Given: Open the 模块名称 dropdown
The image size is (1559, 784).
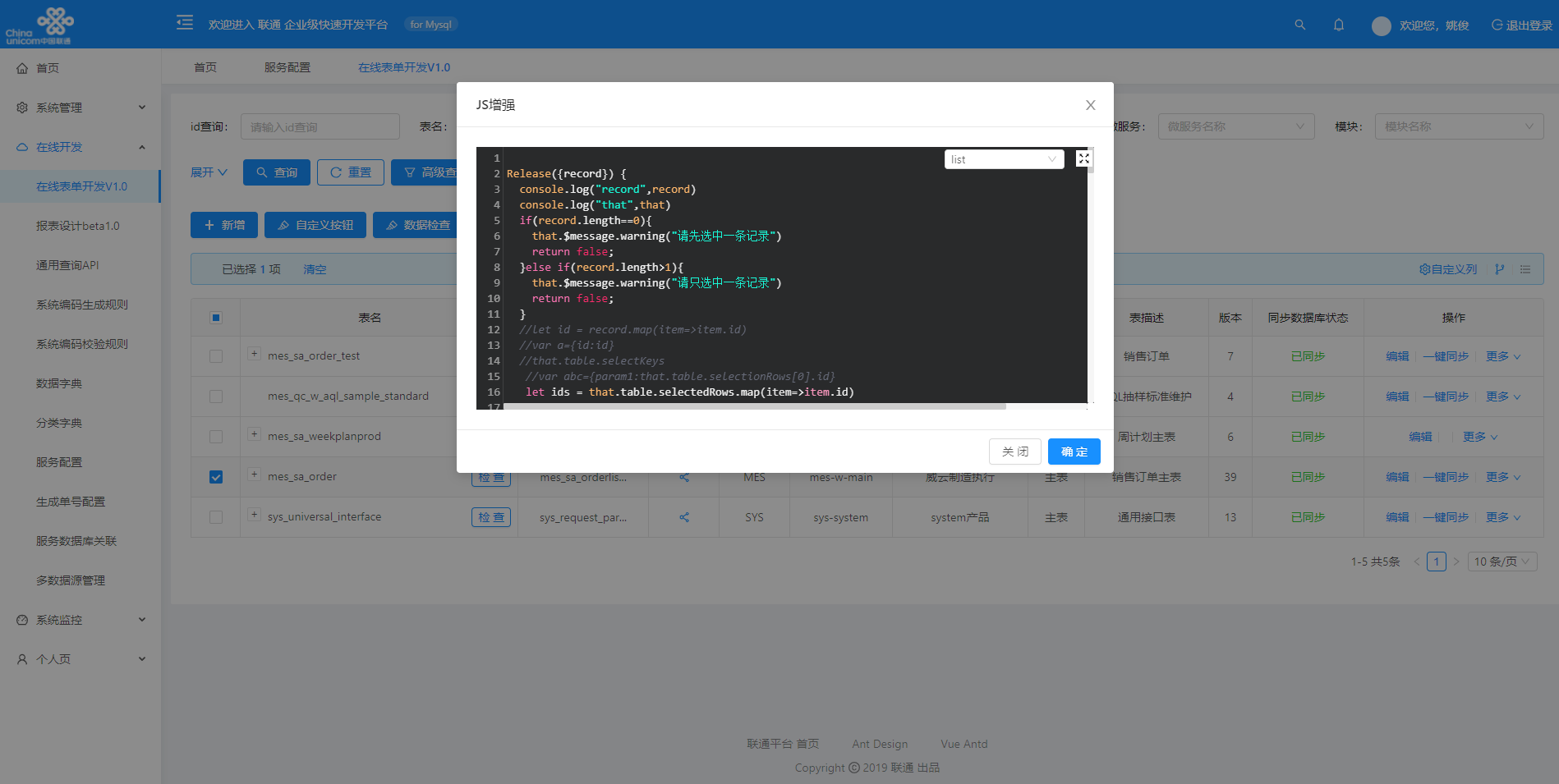Looking at the screenshot, I should [x=1459, y=126].
